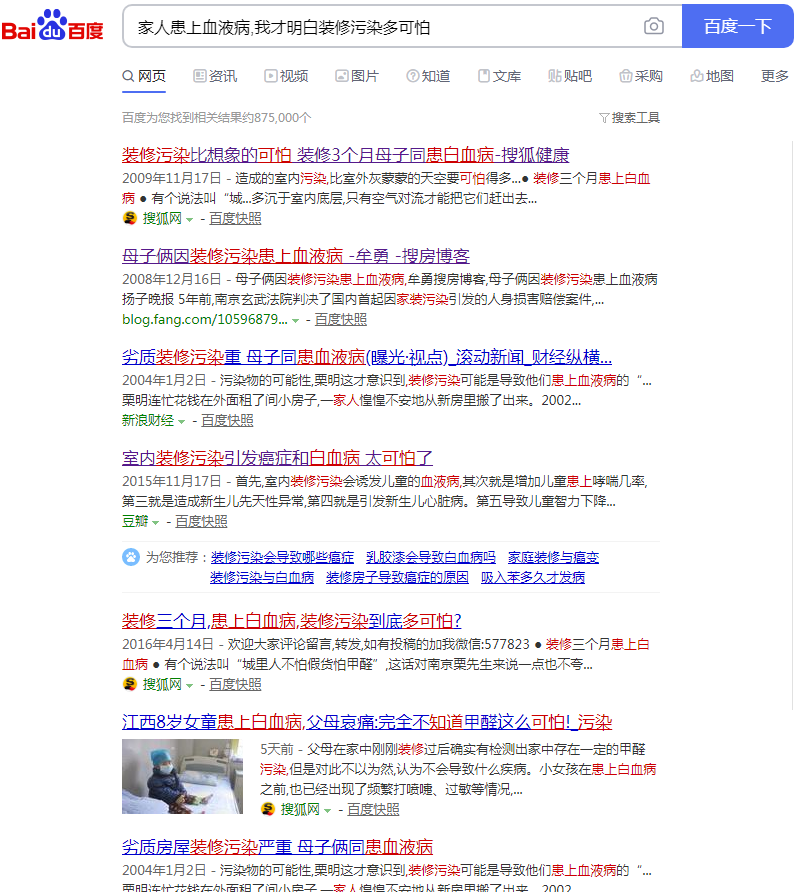Open 百度快照 beside 新浪财经

pyautogui.click(x=227, y=420)
